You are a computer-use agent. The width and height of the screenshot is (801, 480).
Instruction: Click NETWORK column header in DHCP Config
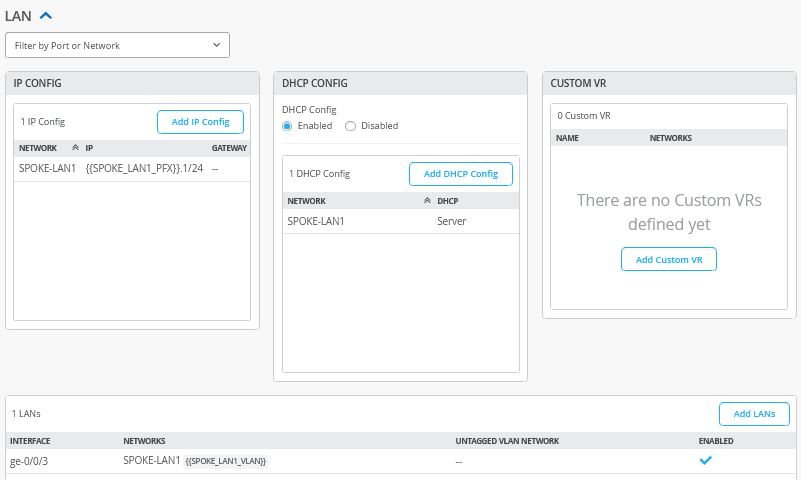tap(307, 201)
